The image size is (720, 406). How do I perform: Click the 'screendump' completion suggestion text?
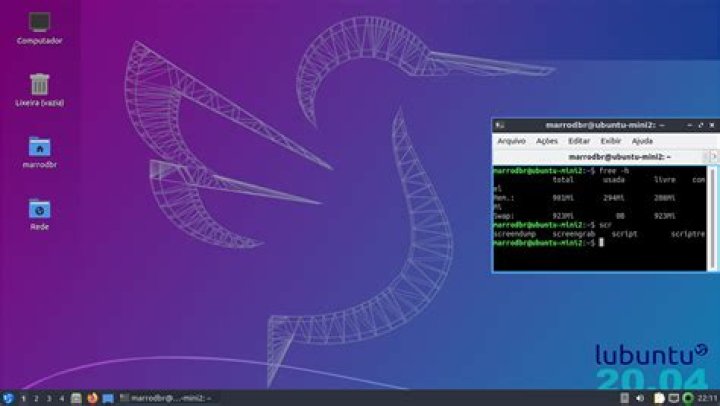click(x=514, y=234)
